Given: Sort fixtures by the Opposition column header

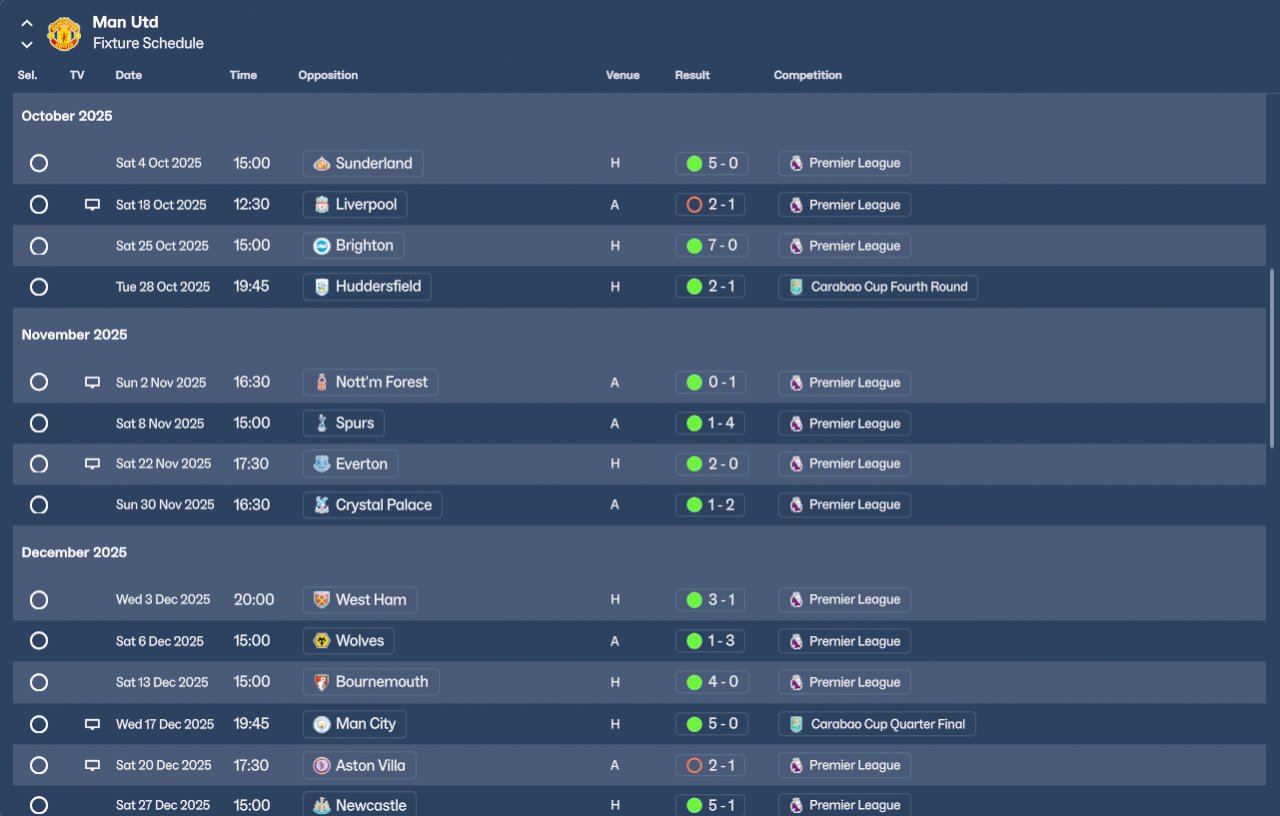Looking at the screenshot, I should pos(328,75).
